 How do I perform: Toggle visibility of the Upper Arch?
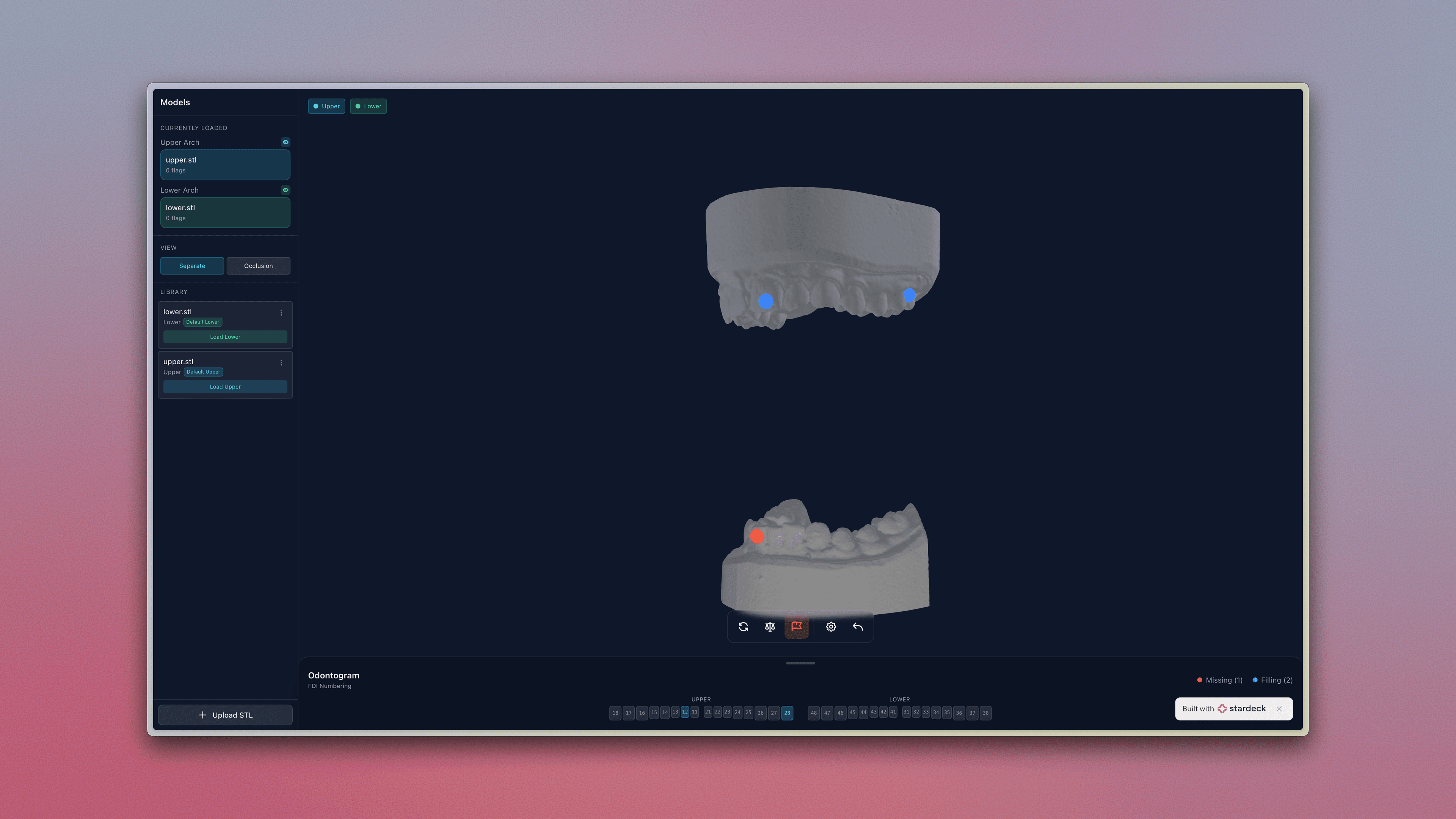pyautogui.click(x=286, y=142)
